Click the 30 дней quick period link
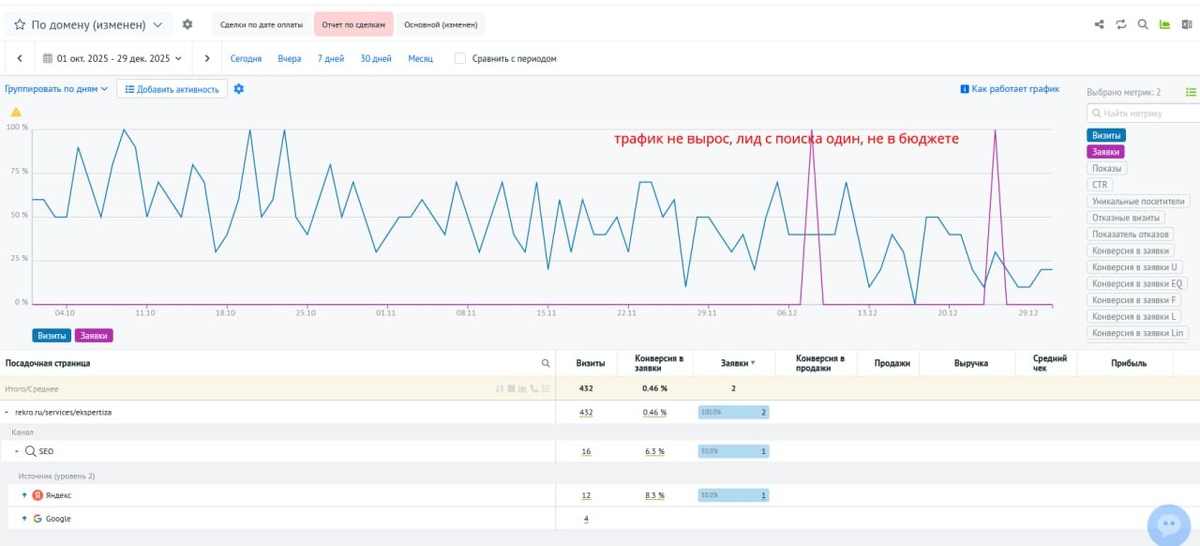1200x546 pixels. click(x=375, y=58)
